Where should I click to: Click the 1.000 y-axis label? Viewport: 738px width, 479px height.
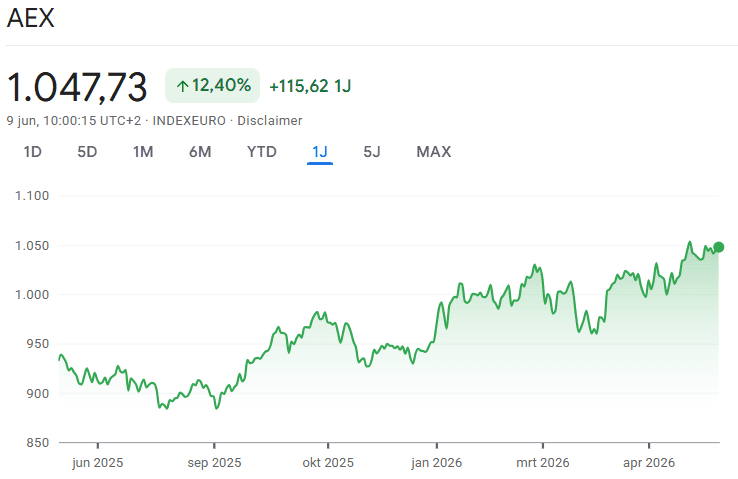point(32,295)
